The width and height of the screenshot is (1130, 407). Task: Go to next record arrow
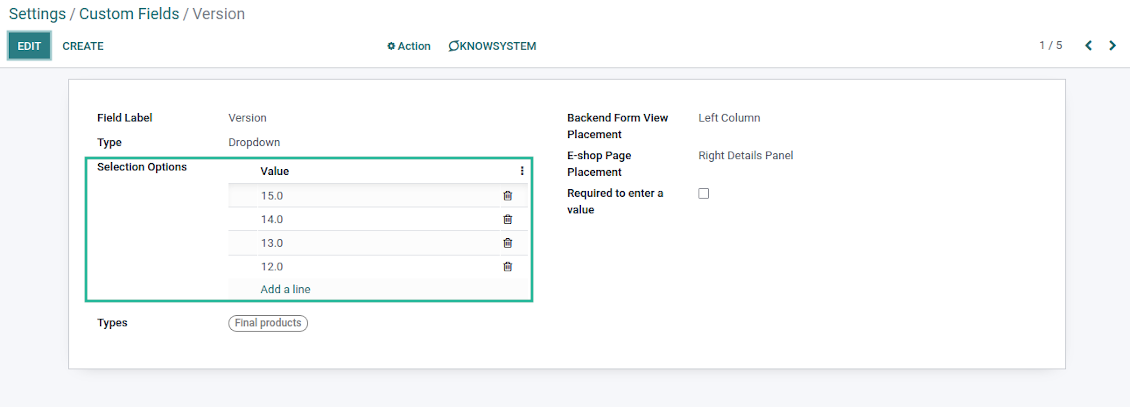pyautogui.click(x=1112, y=46)
